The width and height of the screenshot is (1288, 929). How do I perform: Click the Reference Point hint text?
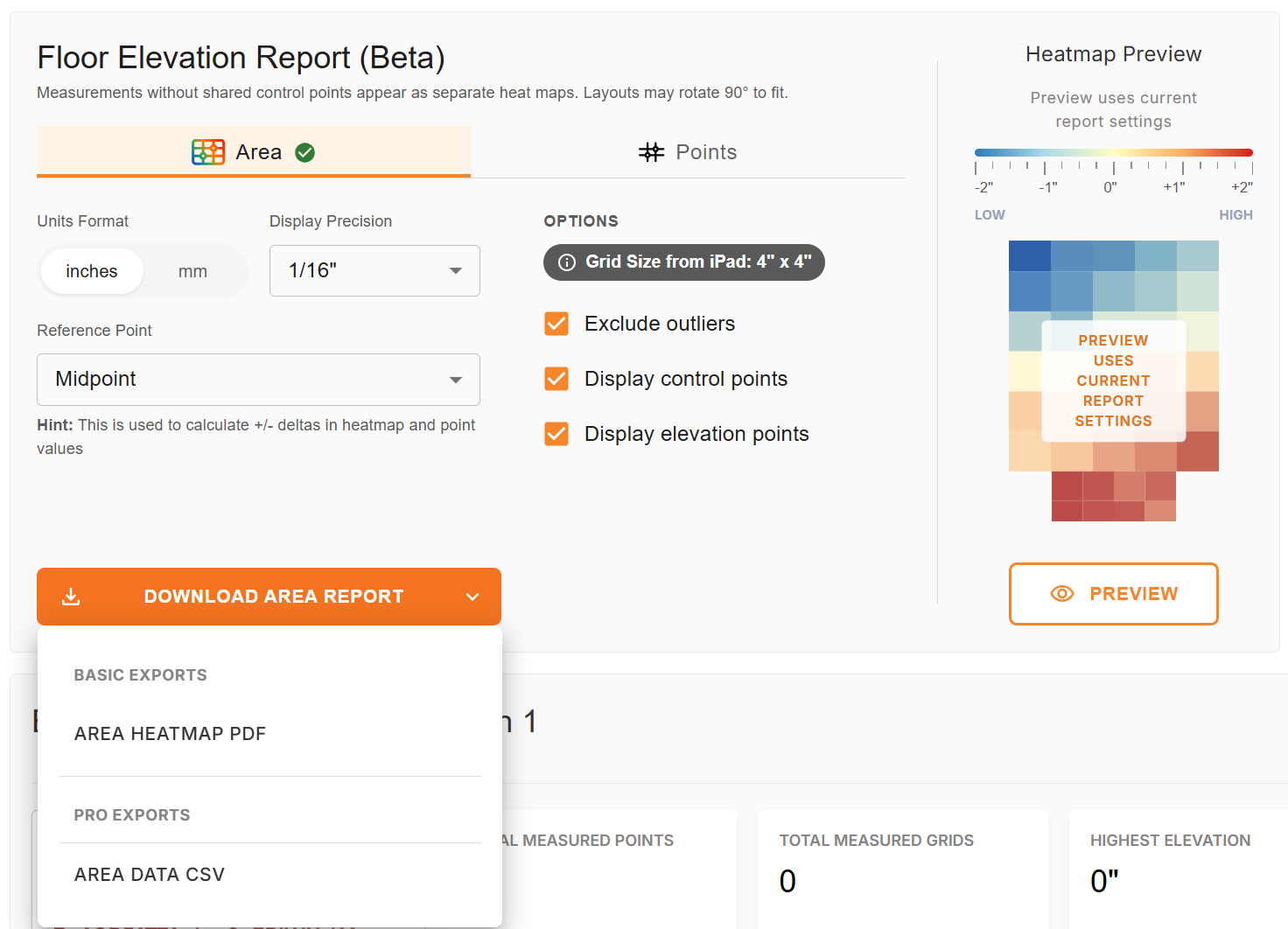(256, 437)
